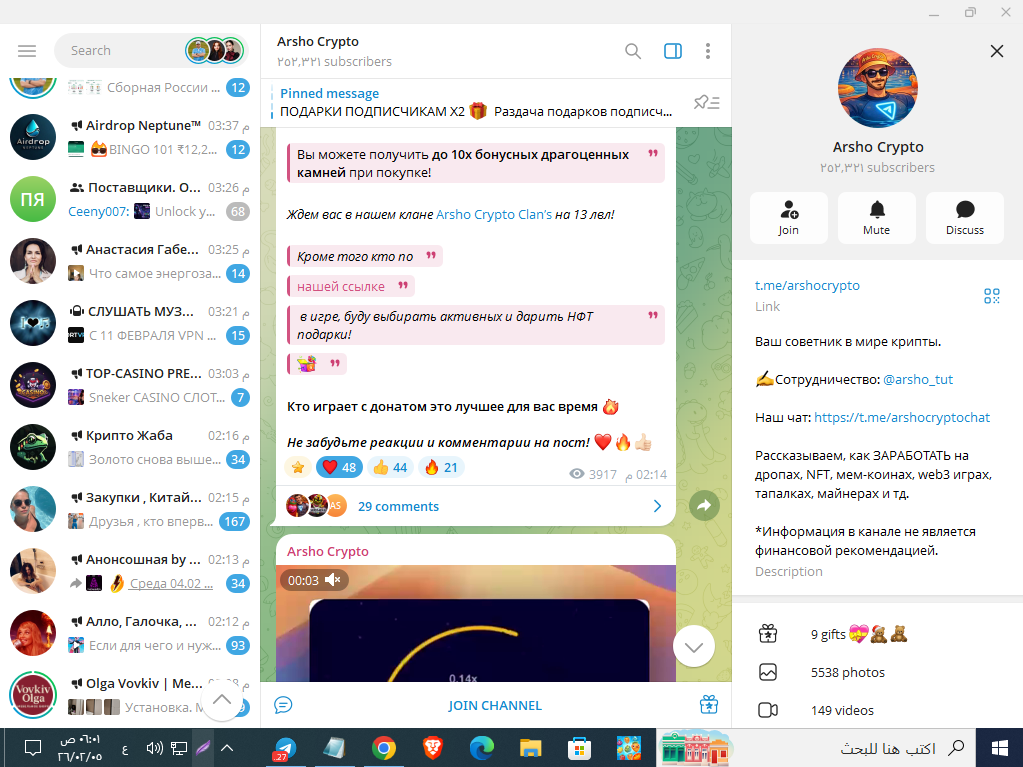Screen dimensions: 1023x767
Task: Unmute the video with muted speaker icon
Action: click(333, 580)
